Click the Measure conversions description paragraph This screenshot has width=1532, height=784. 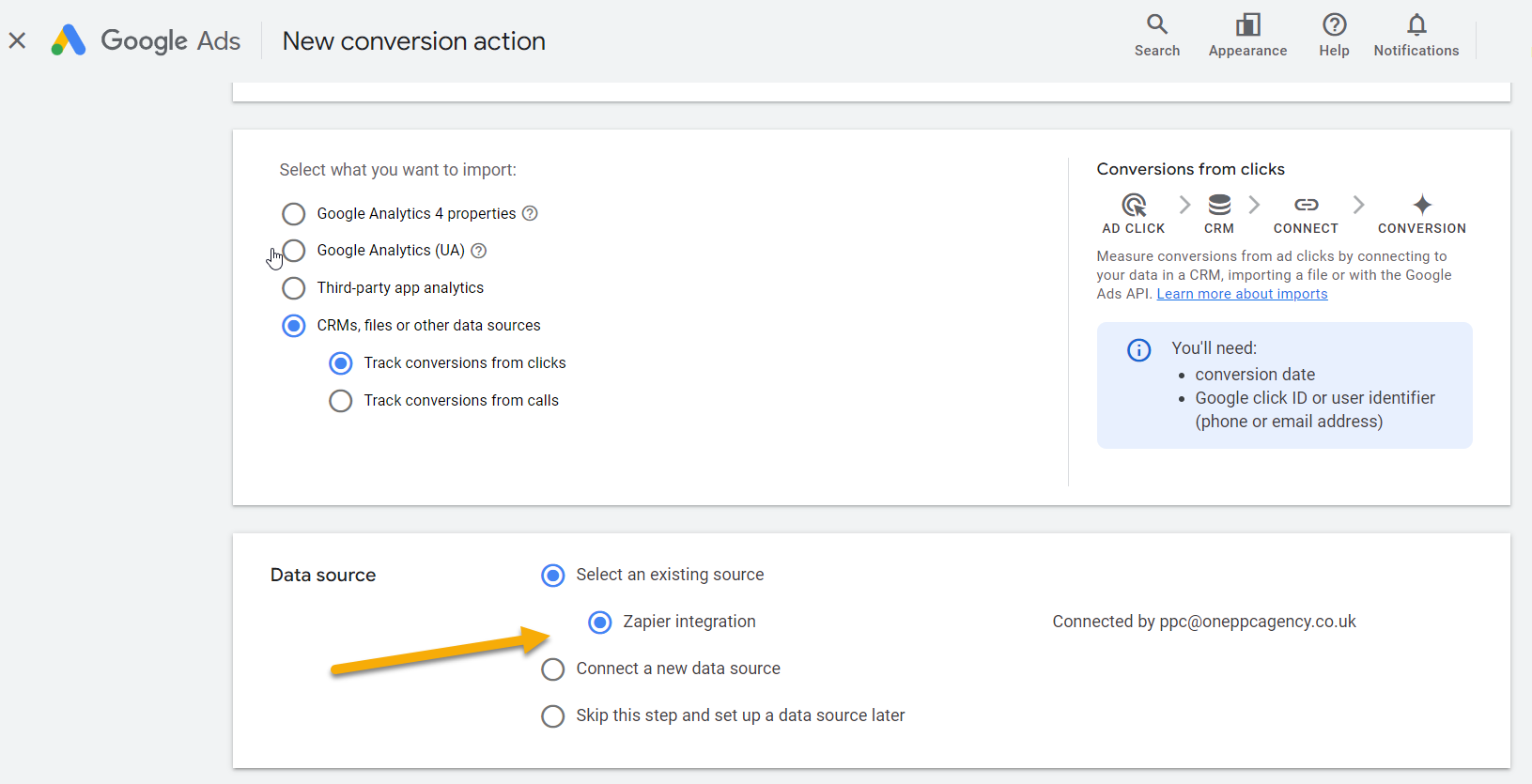click(x=1274, y=275)
